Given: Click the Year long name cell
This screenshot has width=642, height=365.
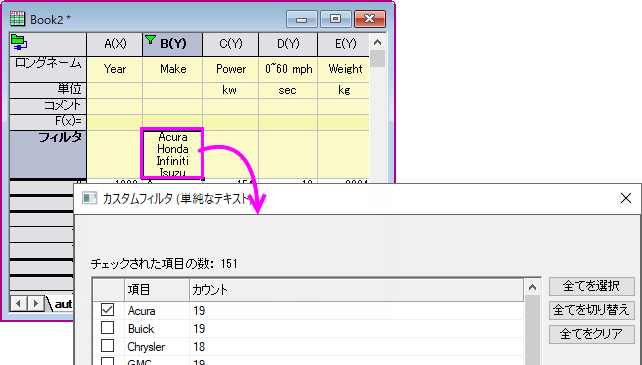Looking at the screenshot, I should coord(115,69).
